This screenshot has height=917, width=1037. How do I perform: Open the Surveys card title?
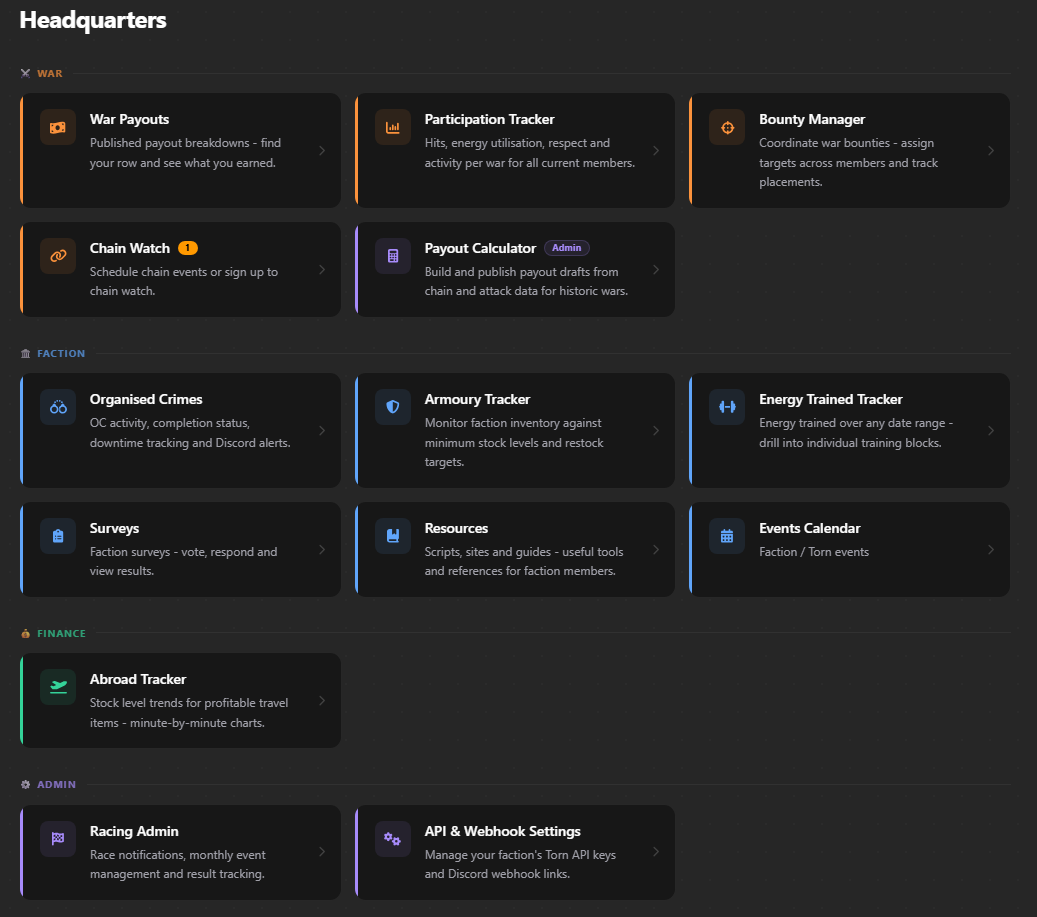point(114,528)
